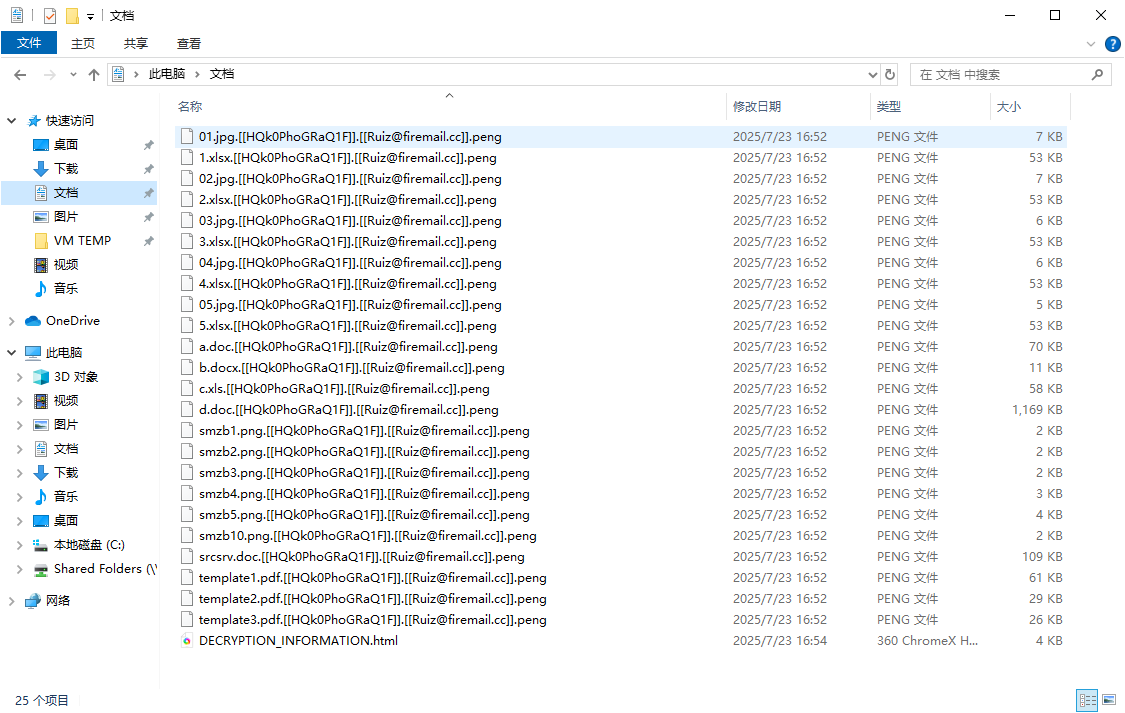
Task: Sort files by 大小 column header
Action: 1009,106
